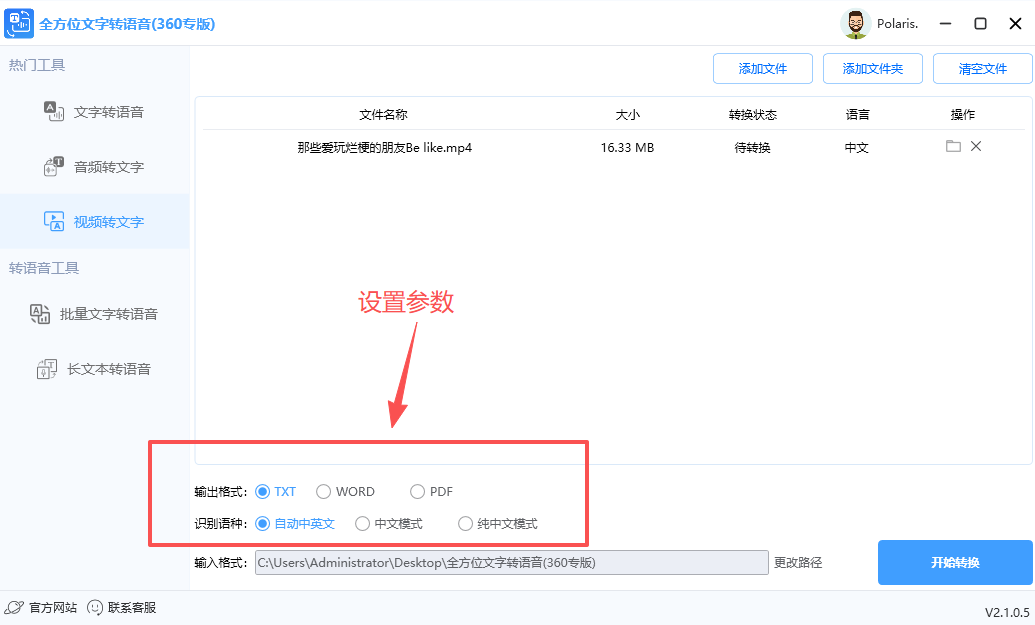This screenshot has width=1035, height=625.
Task: Click the 更改路径 link
Action: 799,562
